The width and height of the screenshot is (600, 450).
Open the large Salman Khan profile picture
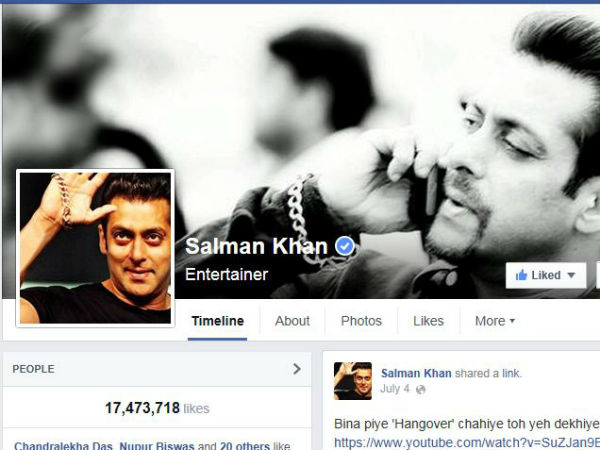[95, 248]
